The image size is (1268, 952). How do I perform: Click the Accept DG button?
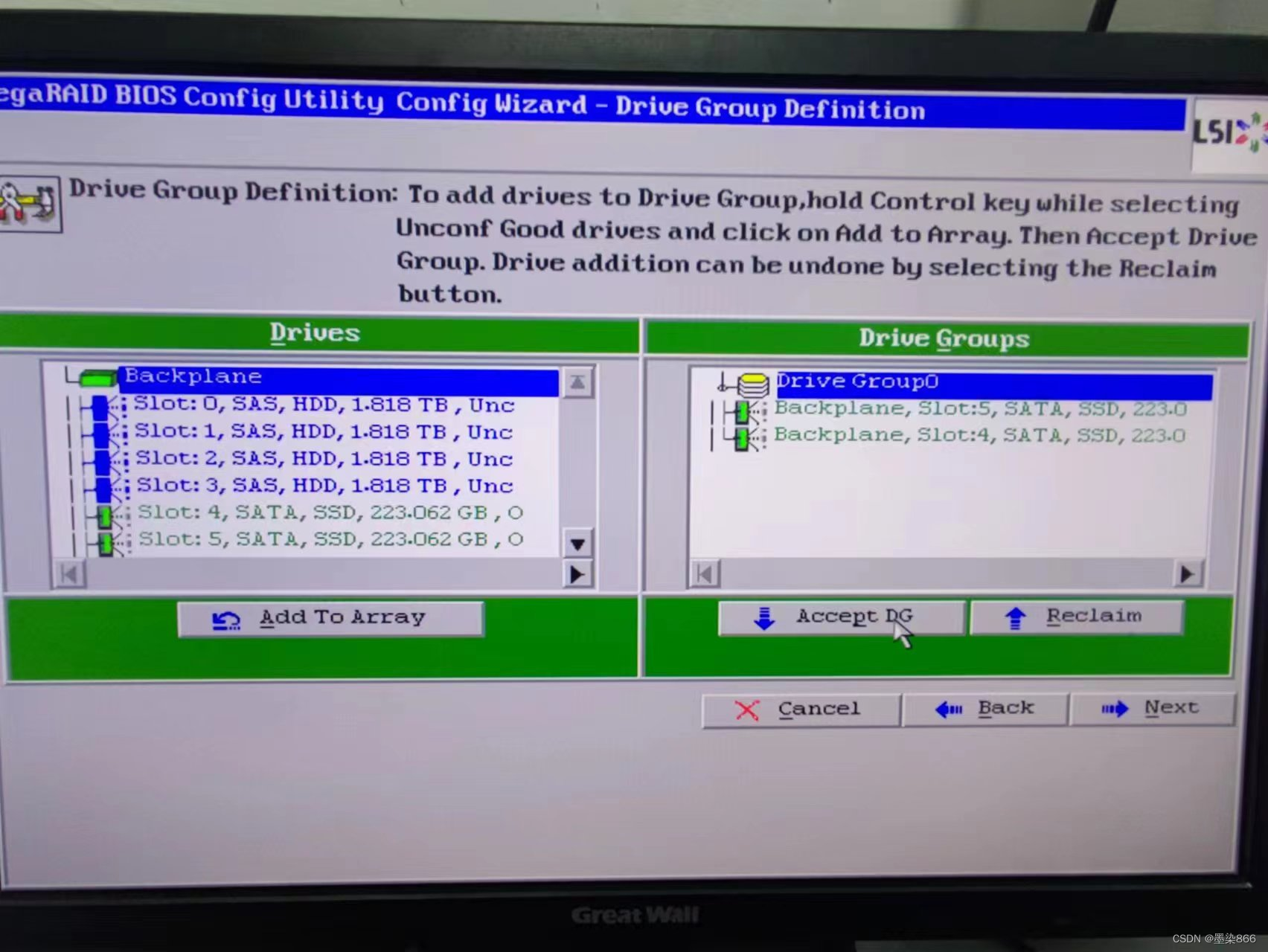842,617
